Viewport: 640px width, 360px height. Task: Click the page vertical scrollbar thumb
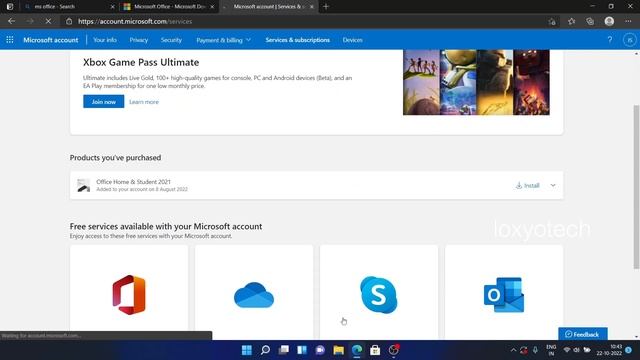tap(636, 187)
